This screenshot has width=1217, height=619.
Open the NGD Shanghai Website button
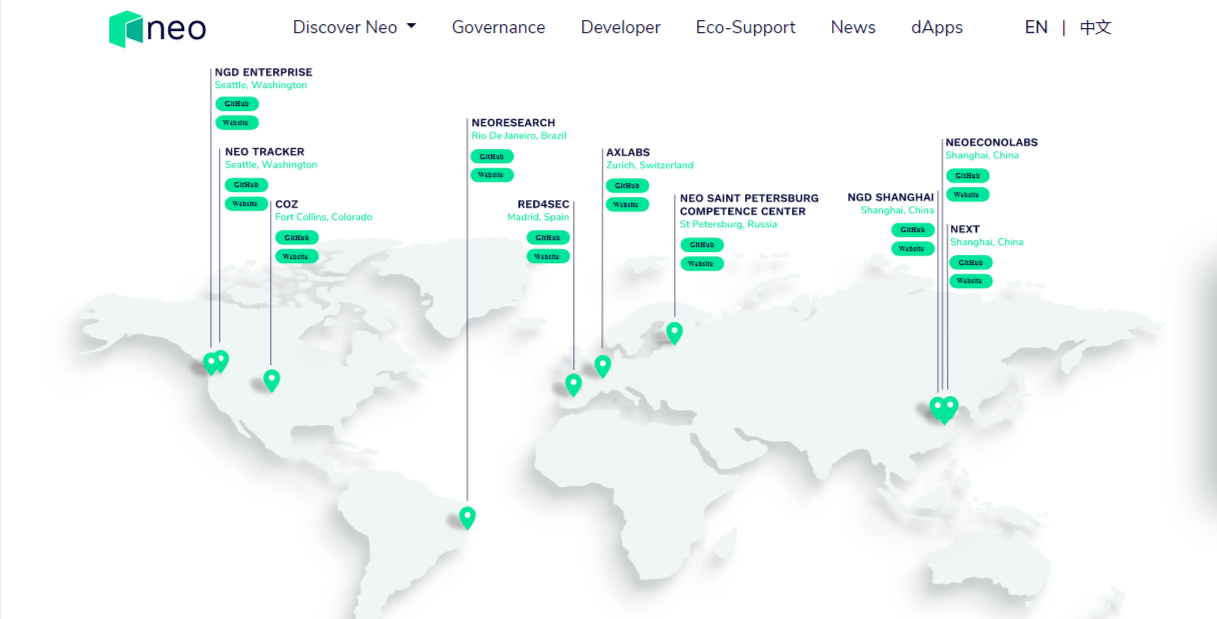(x=913, y=249)
